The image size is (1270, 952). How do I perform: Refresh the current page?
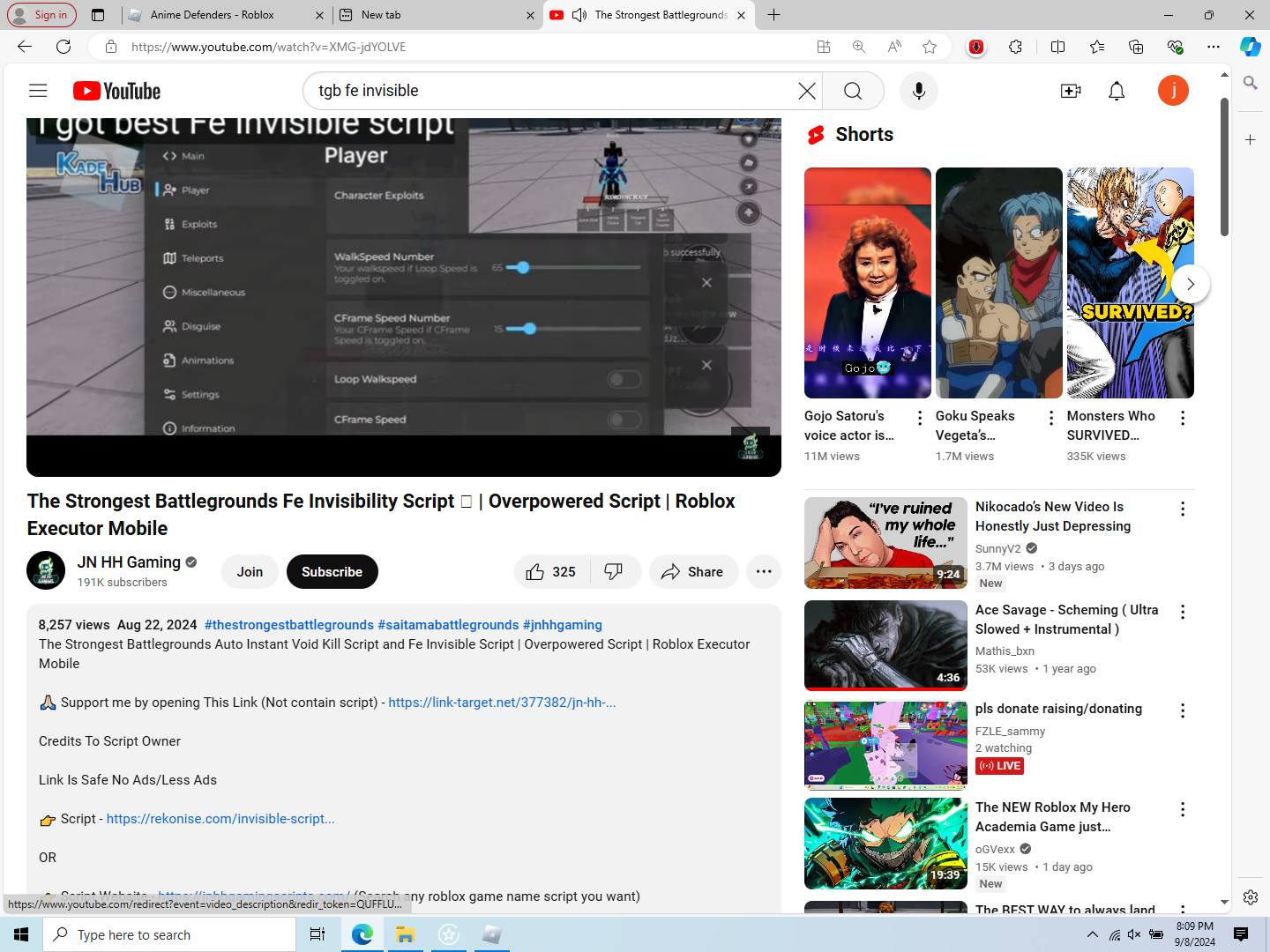pyautogui.click(x=63, y=47)
